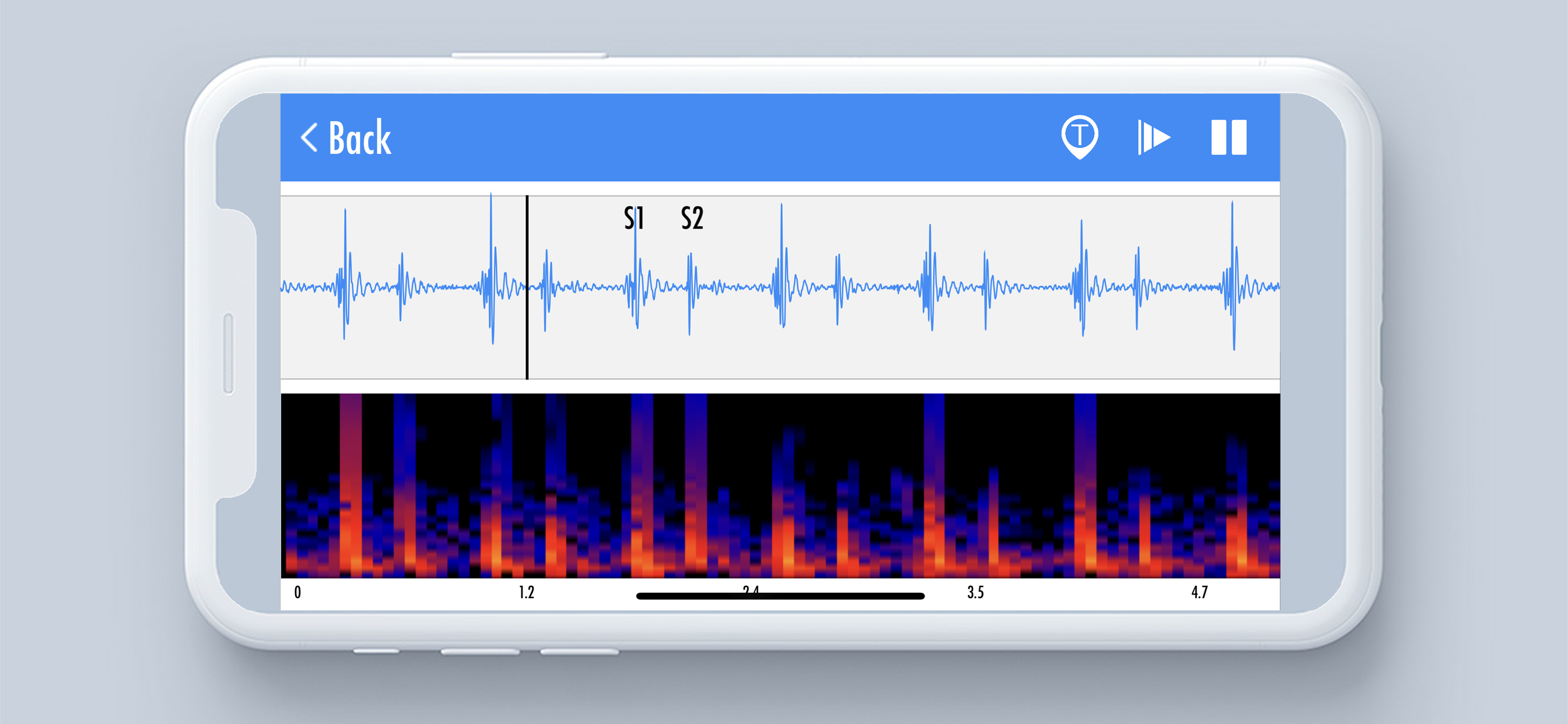Click the 3.5 time axis label
1568x724 pixels.
pos(975,592)
